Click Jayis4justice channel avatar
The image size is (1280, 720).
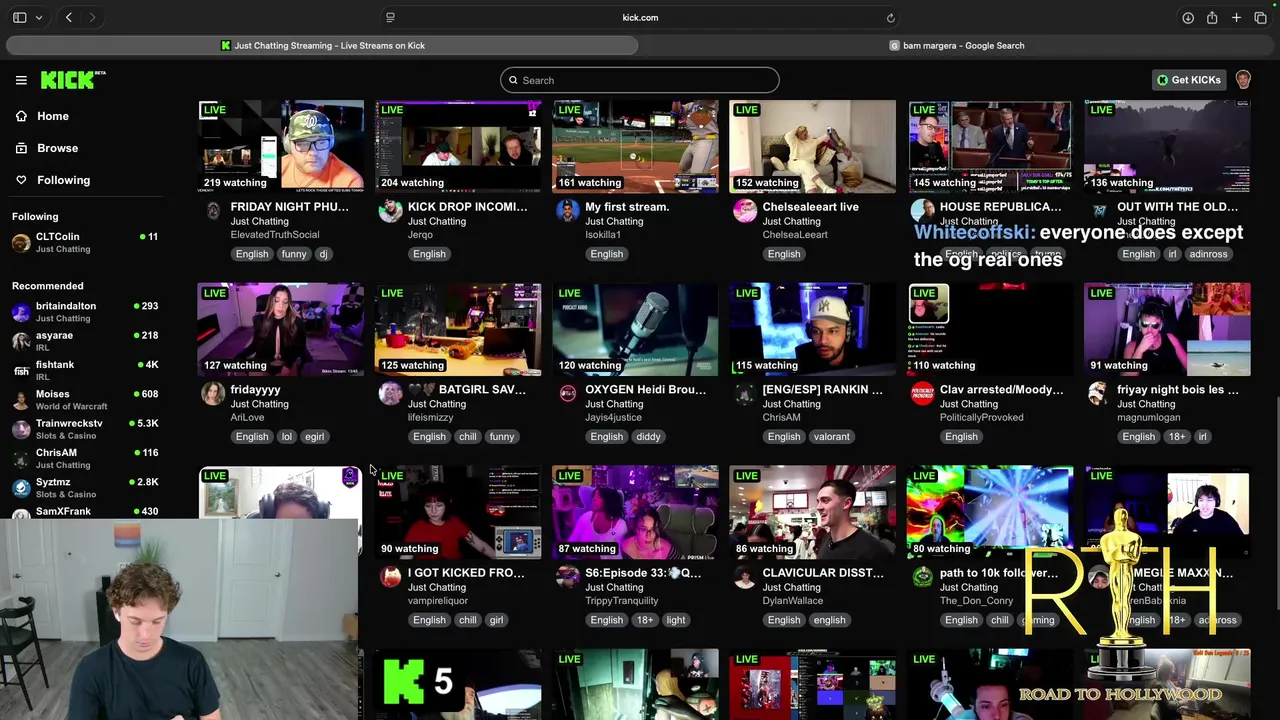coord(568,393)
